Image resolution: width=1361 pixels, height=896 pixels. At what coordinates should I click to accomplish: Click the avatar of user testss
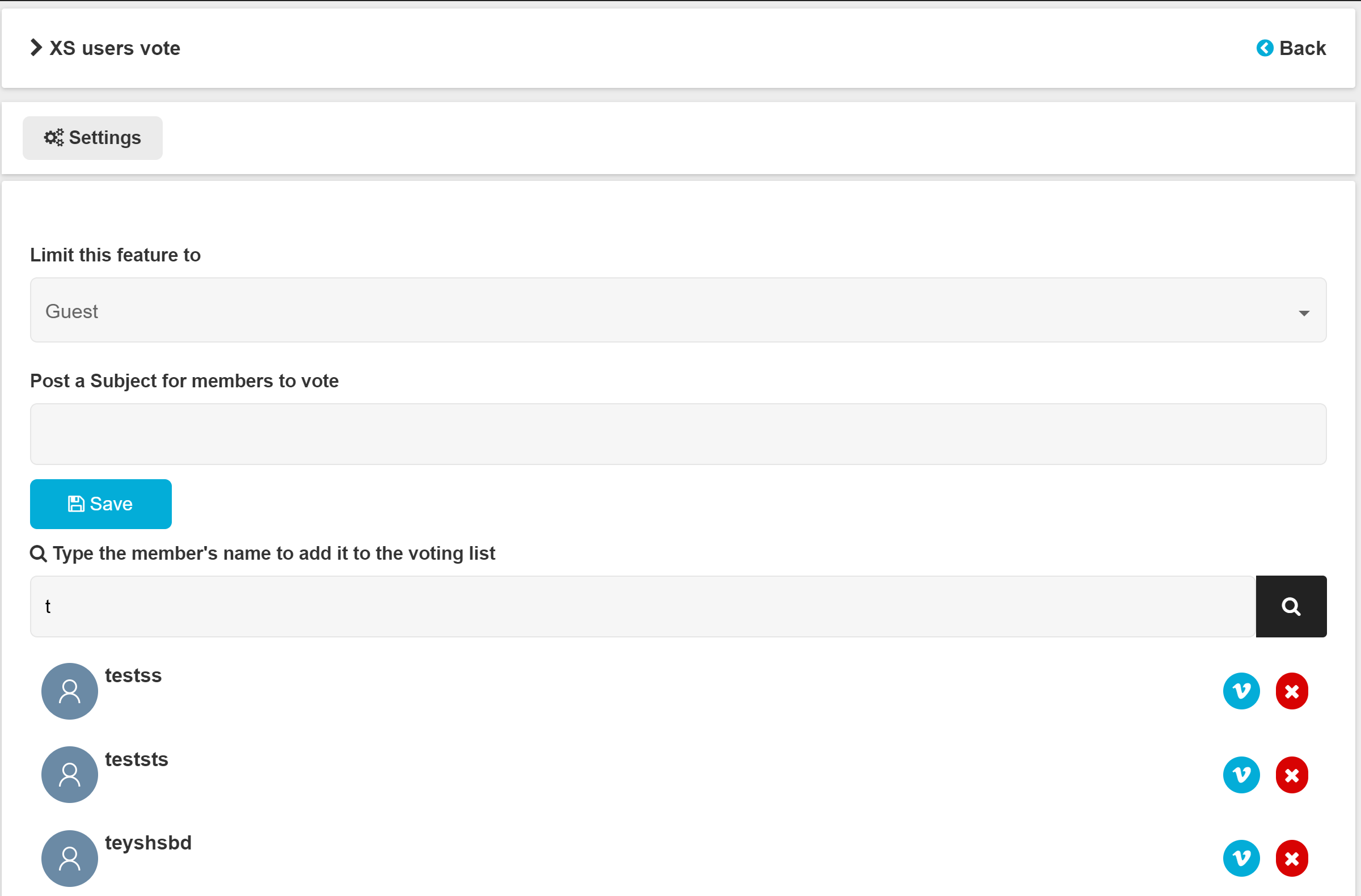click(70, 691)
